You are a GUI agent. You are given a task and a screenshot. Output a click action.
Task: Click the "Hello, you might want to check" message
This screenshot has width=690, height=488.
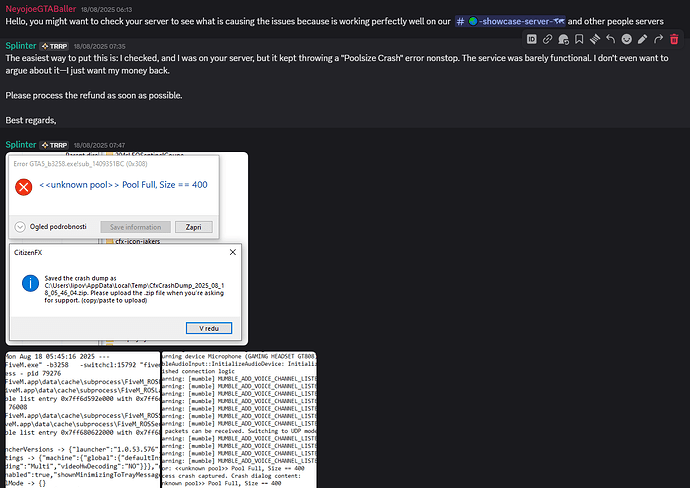[x=334, y=21]
